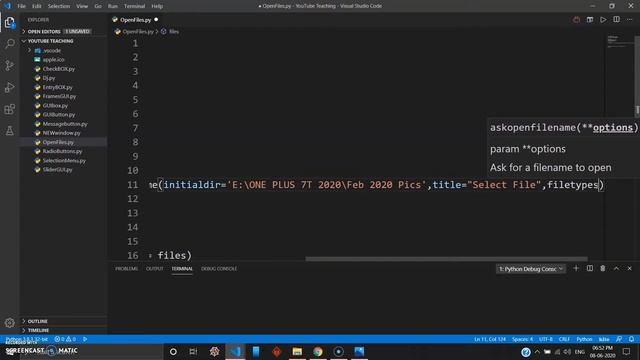The image size is (640, 360).
Task: Open Google Chrome from the taskbar
Action: [x=318, y=351]
